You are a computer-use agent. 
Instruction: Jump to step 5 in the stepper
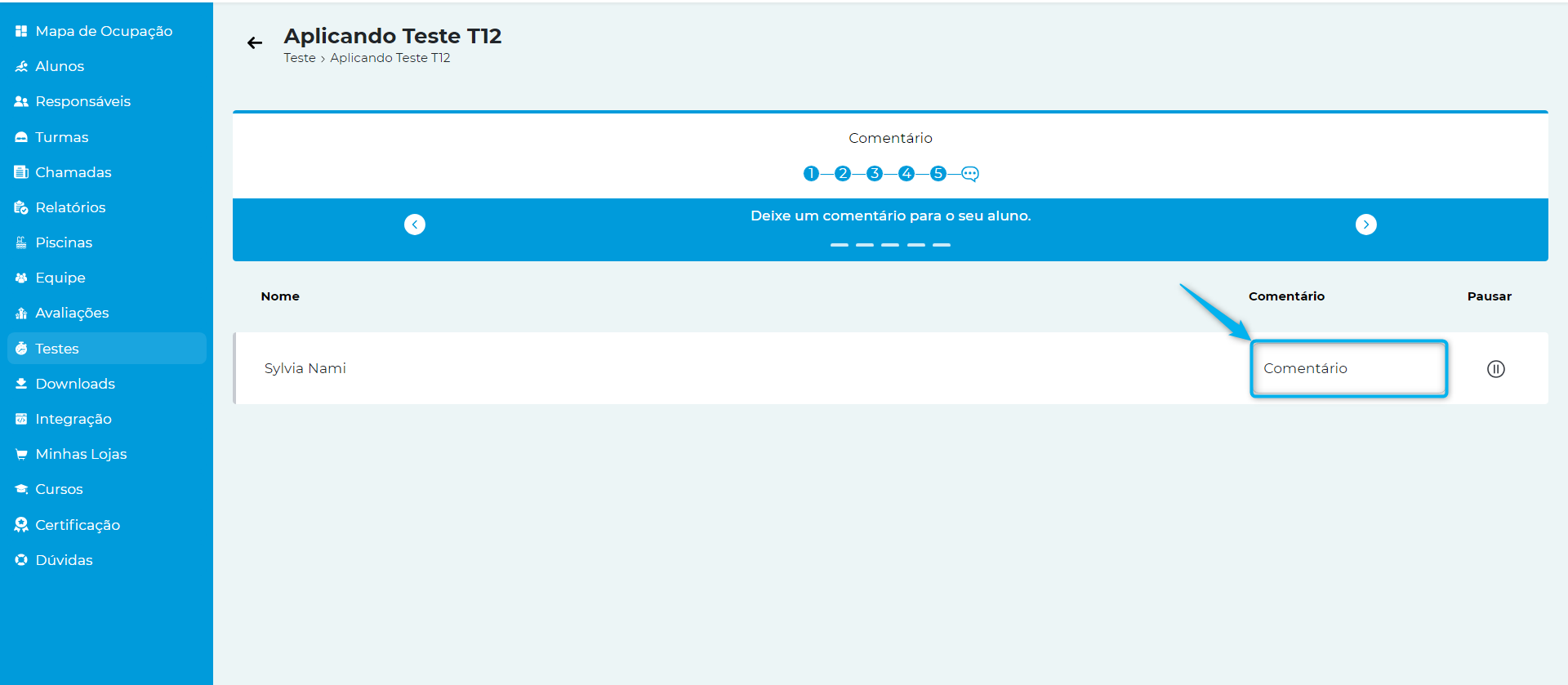[x=938, y=173]
